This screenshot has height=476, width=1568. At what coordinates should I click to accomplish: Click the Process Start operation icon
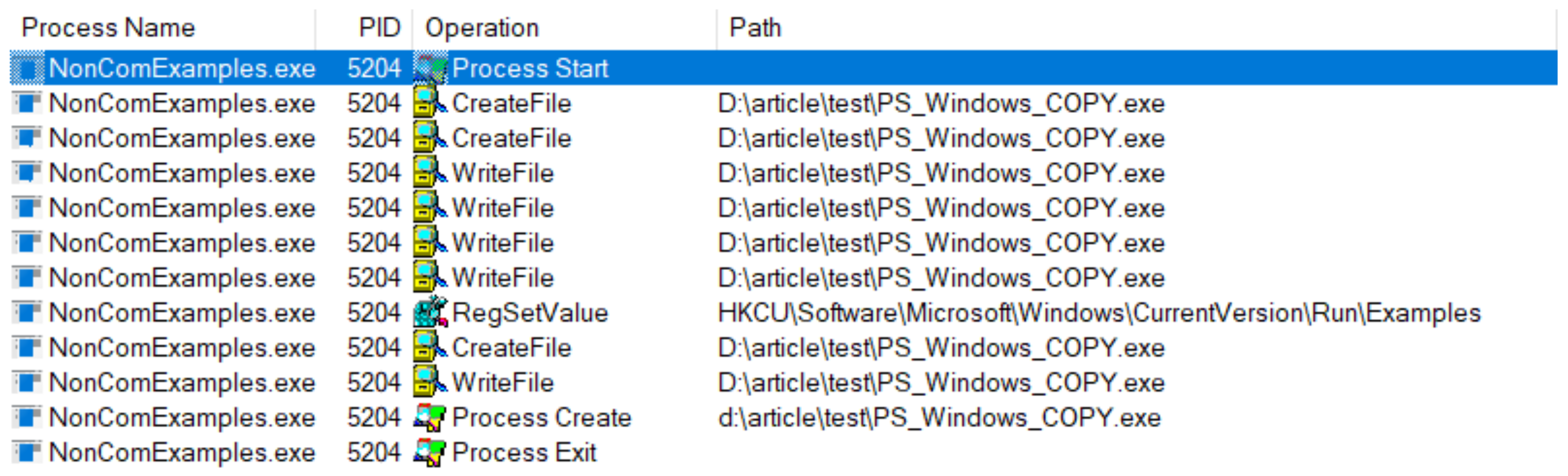[x=430, y=68]
